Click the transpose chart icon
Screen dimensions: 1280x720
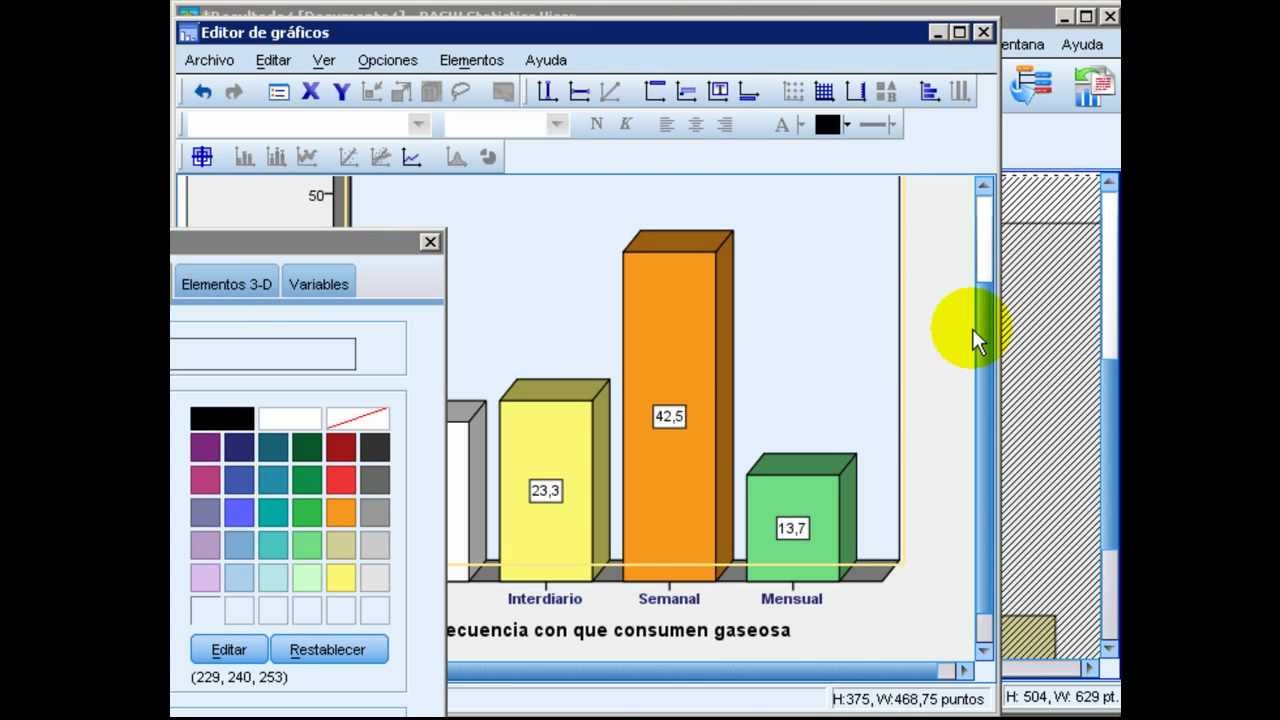click(x=929, y=92)
